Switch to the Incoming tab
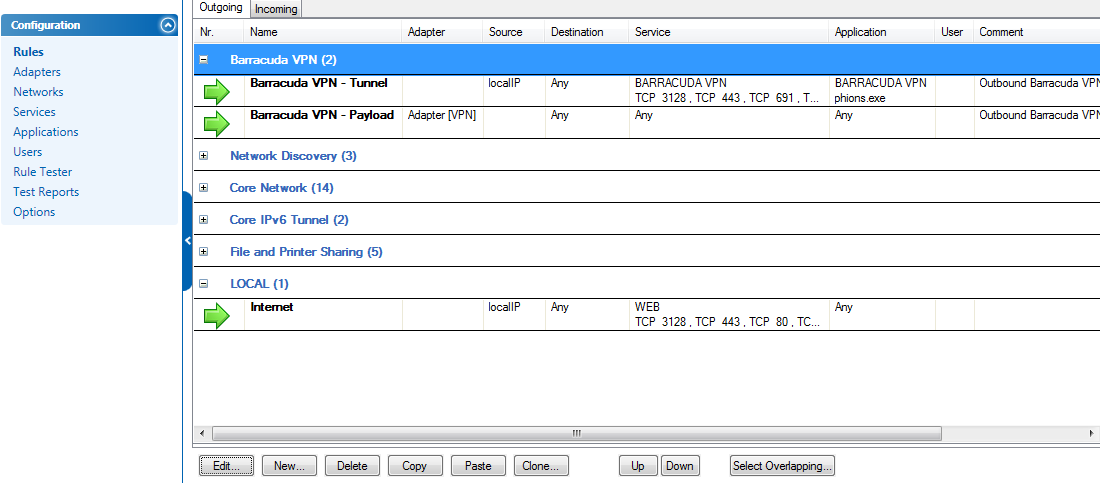Screen dimensions: 1100x483 point(276,9)
